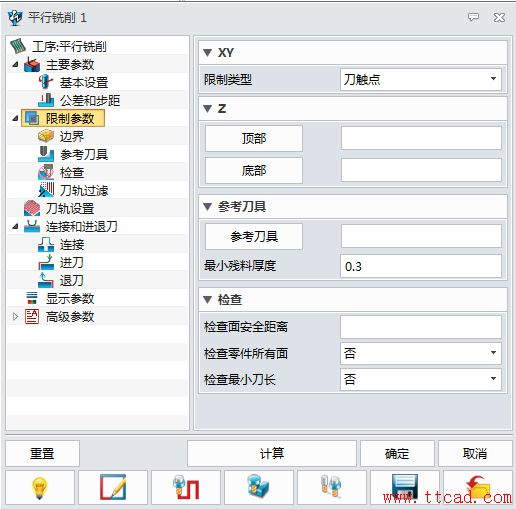The height and width of the screenshot is (509, 516).
Task: Click the toolpath simulation icon button
Action: click(186, 488)
